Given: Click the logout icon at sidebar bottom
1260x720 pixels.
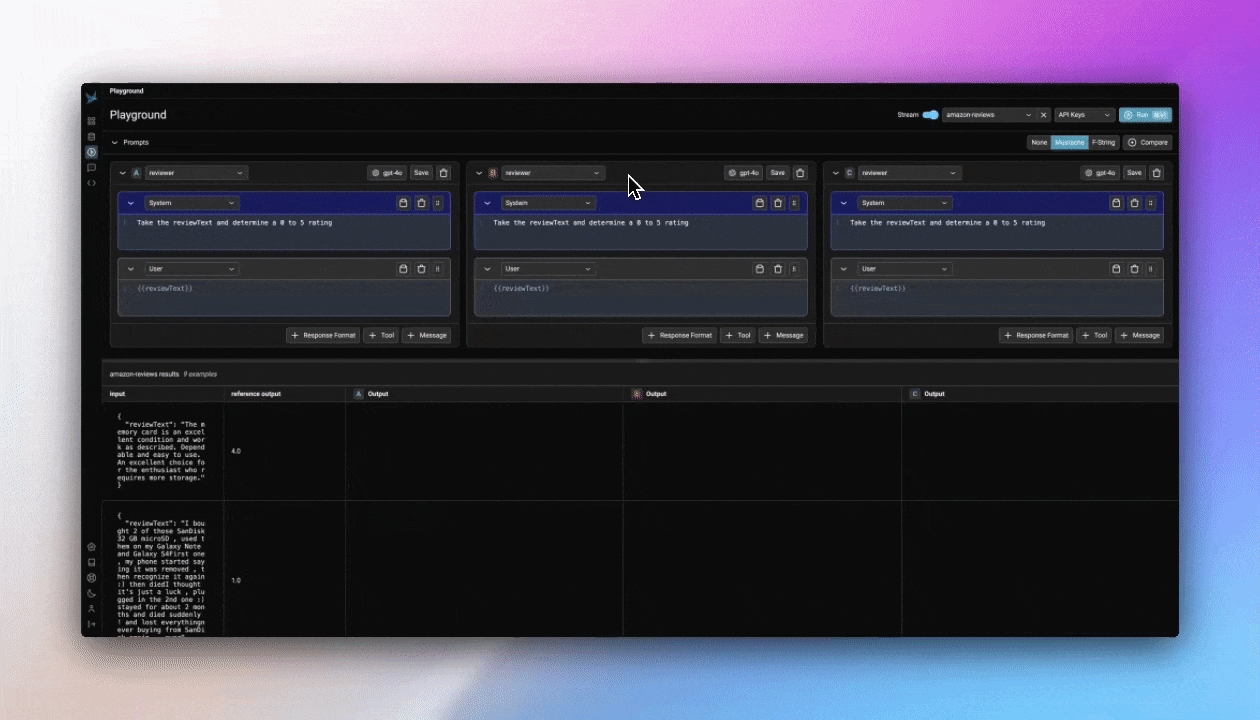Looking at the screenshot, I should click(x=91, y=624).
